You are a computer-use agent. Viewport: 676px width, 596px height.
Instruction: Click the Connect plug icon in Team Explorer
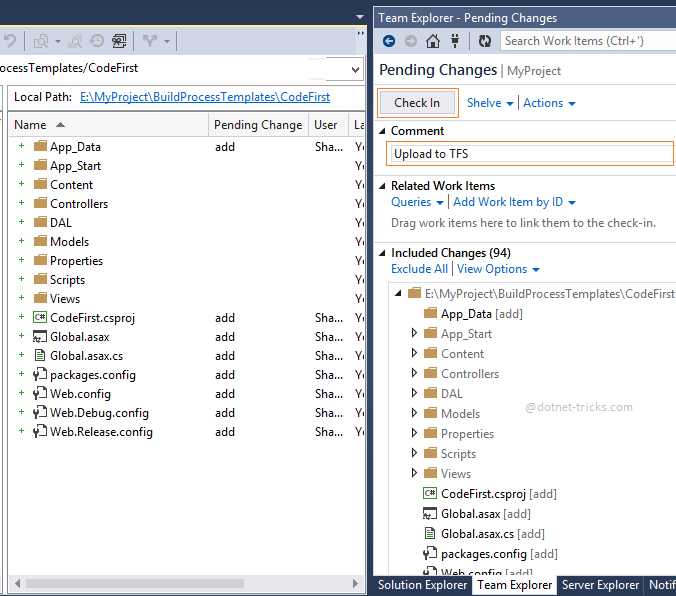pyautogui.click(x=455, y=41)
